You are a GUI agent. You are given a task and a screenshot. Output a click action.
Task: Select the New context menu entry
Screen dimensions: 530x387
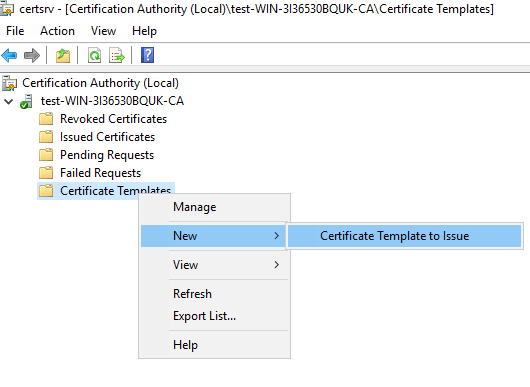click(x=213, y=236)
